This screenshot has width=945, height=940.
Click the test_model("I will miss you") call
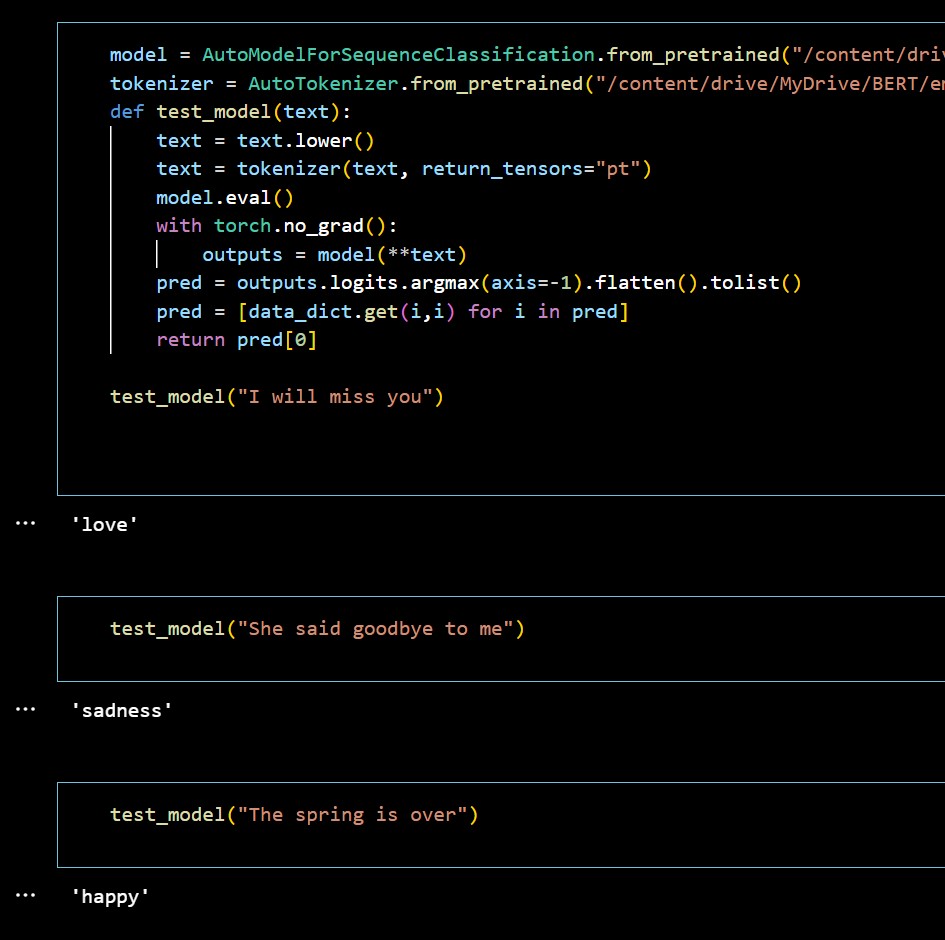click(x=276, y=397)
